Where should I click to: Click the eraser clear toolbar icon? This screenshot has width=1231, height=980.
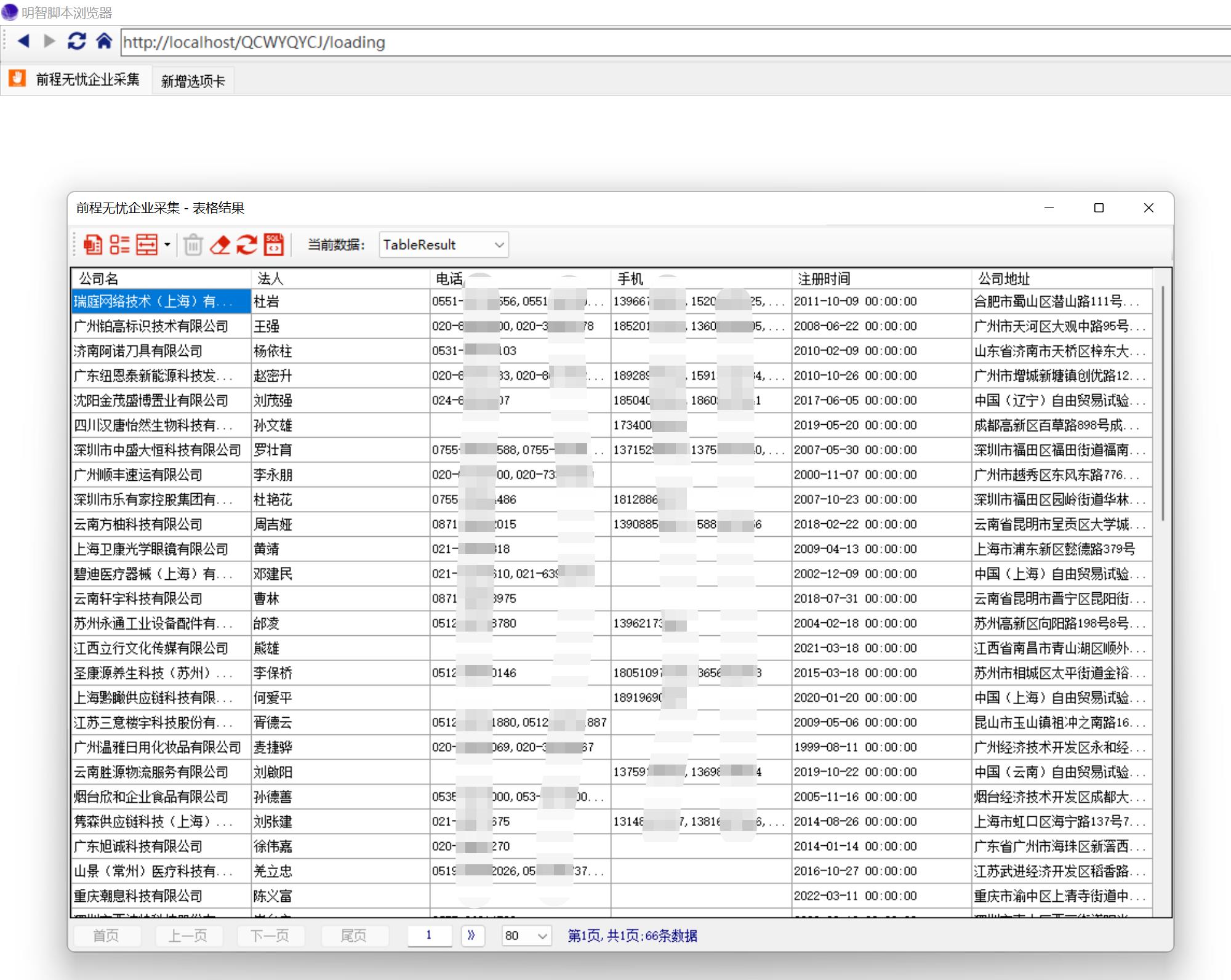click(x=220, y=244)
